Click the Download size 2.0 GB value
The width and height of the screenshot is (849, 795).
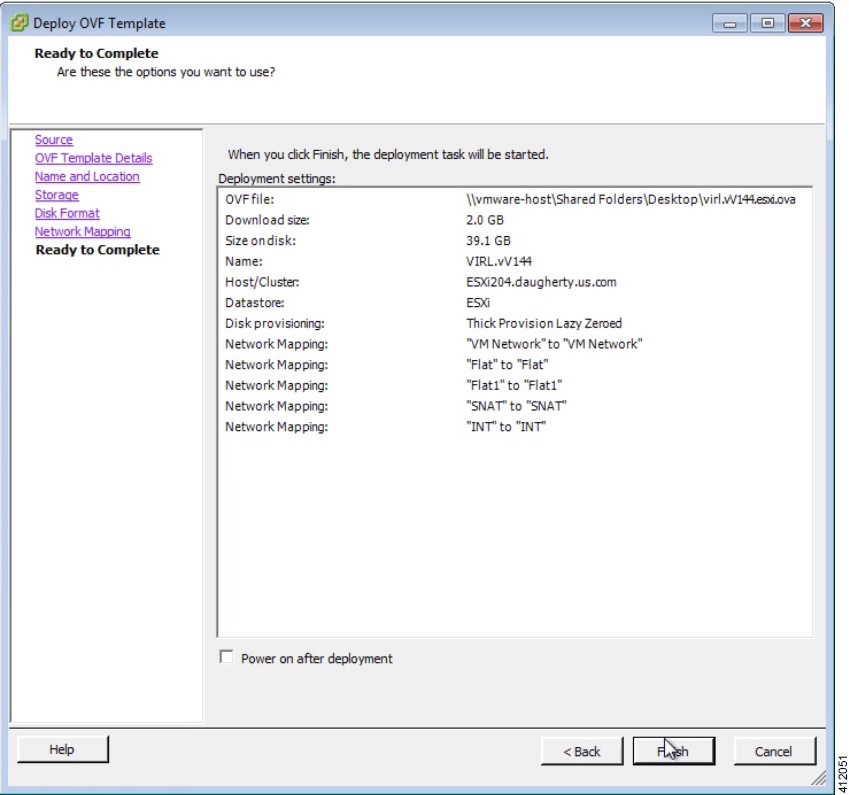485,220
